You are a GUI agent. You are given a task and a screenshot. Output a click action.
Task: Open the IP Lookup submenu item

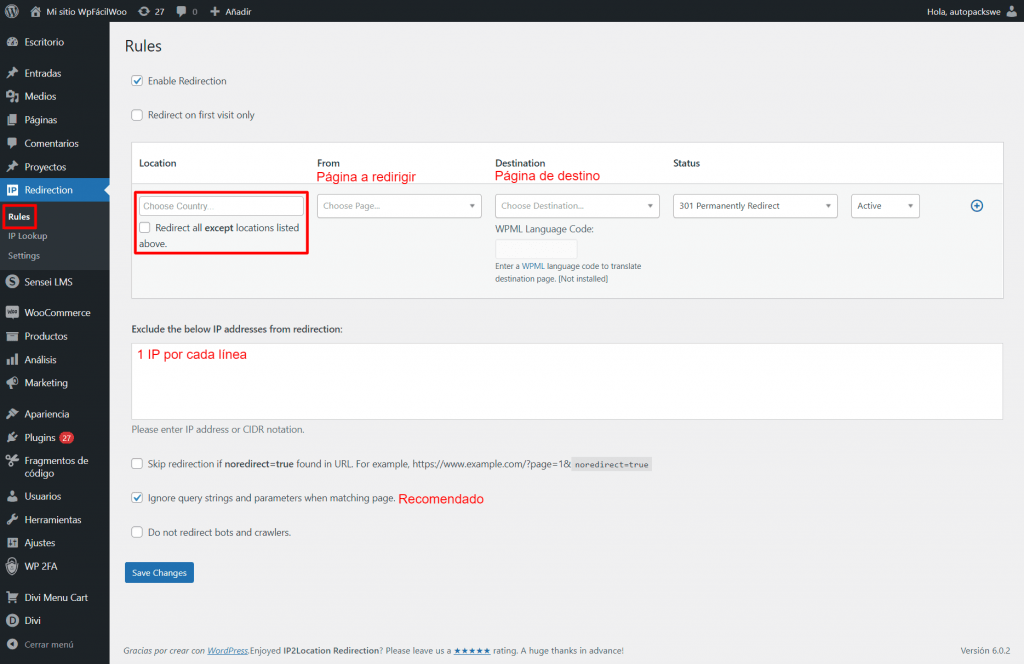27,236
